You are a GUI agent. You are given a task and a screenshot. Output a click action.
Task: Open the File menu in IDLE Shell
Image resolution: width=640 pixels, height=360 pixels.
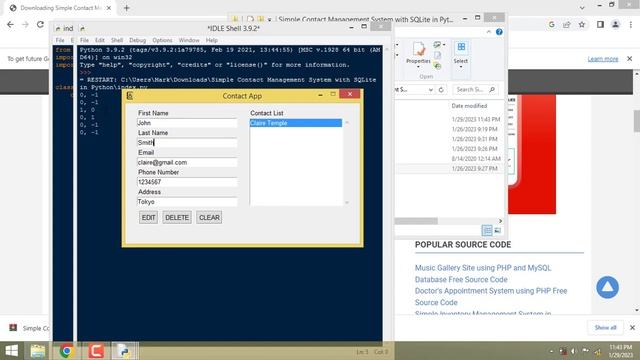coord(84,40)
